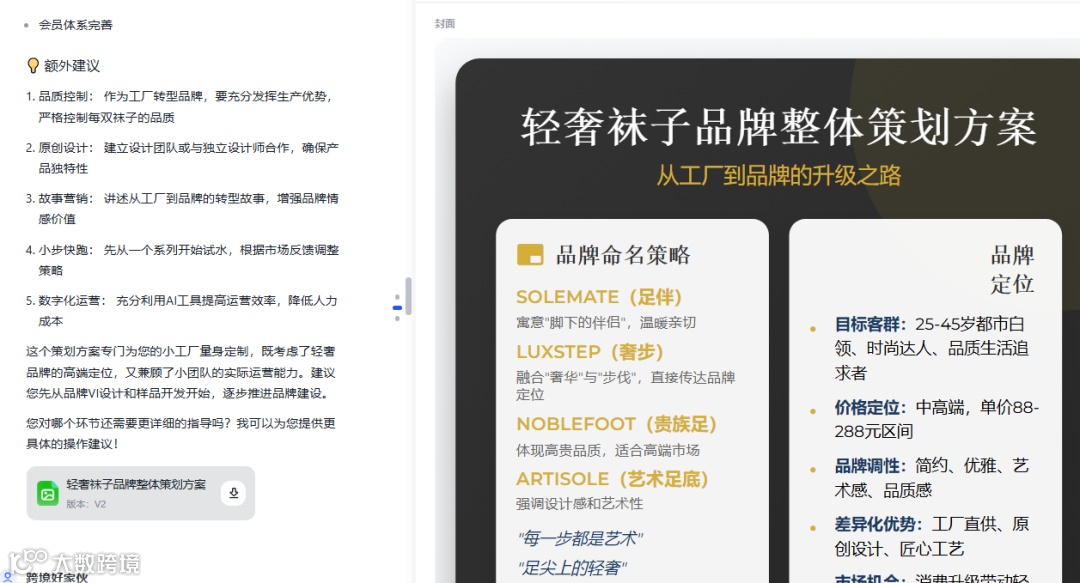Select list item 1 品质控制
Image resolution: width=1080 pixels, height=583 pixels.
[x=182, y=107]
